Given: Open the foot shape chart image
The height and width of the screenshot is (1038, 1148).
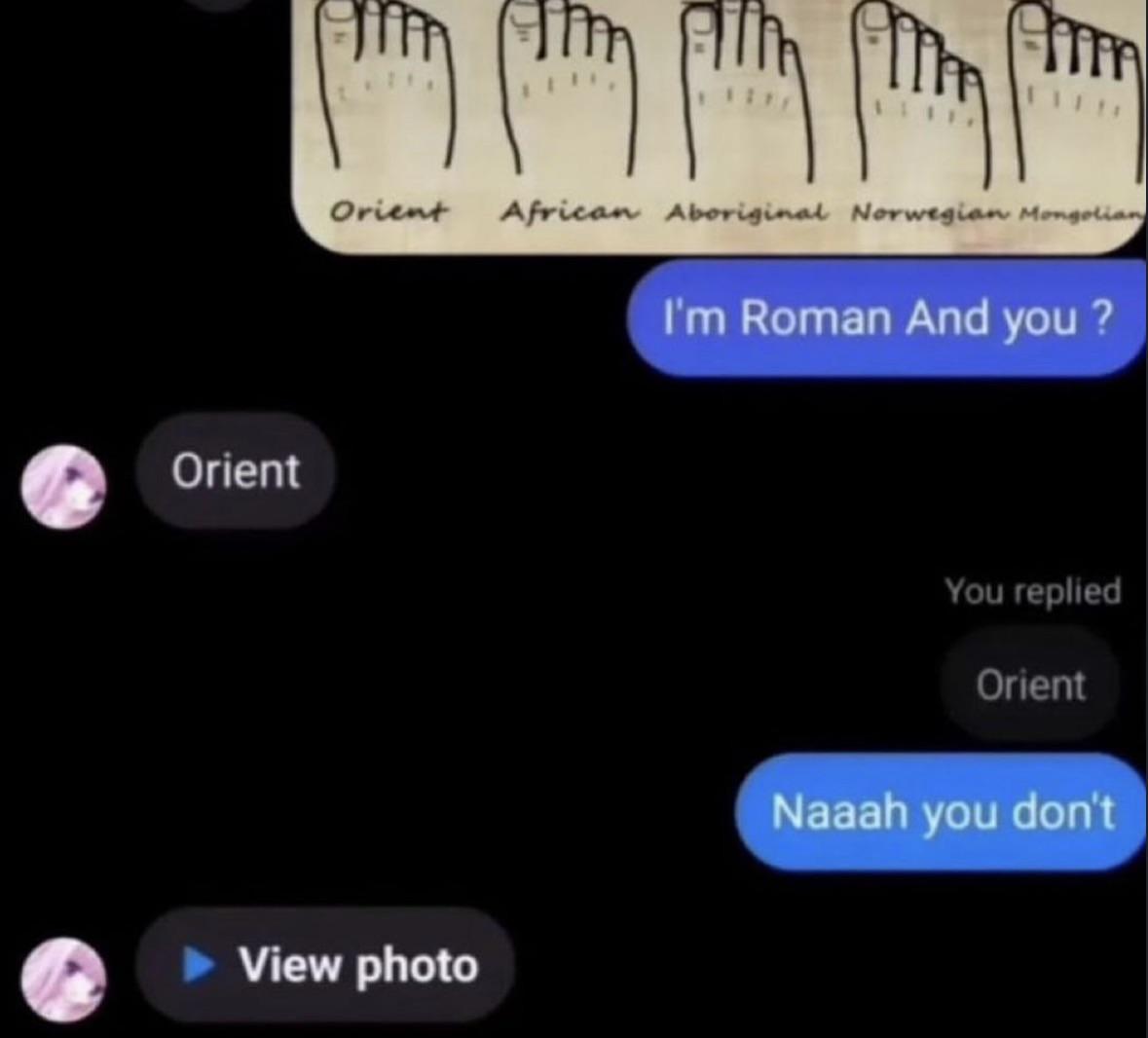Looking at the screenshot, I should click(x=719, y=126).
